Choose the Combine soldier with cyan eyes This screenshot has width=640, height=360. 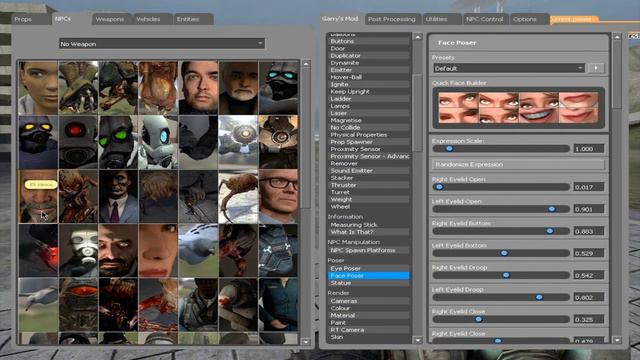278,88
